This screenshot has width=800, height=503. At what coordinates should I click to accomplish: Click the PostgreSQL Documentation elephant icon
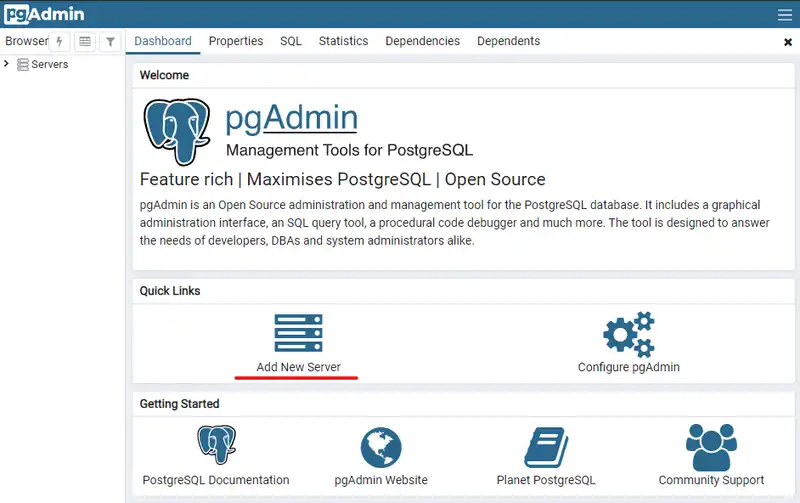coord(216,446)
